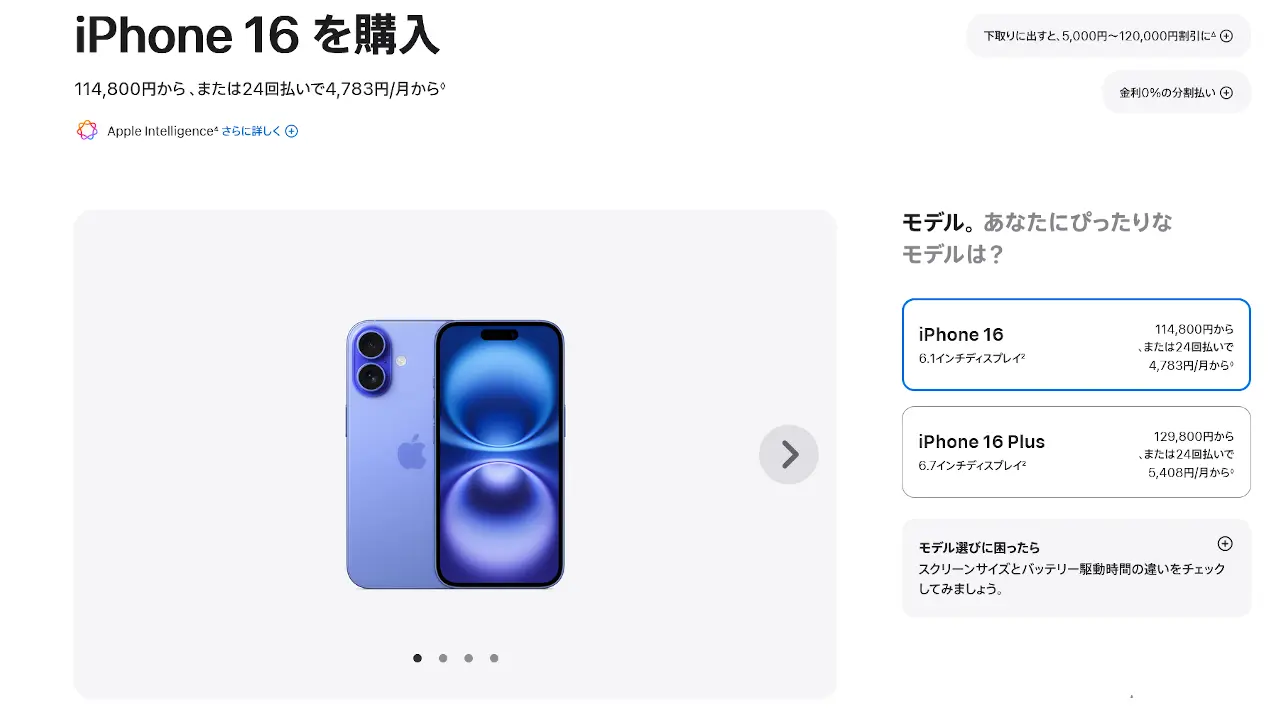
Task: Switch to the third gallery image dot
Action: pyautogui.click(x=468, y=658)
